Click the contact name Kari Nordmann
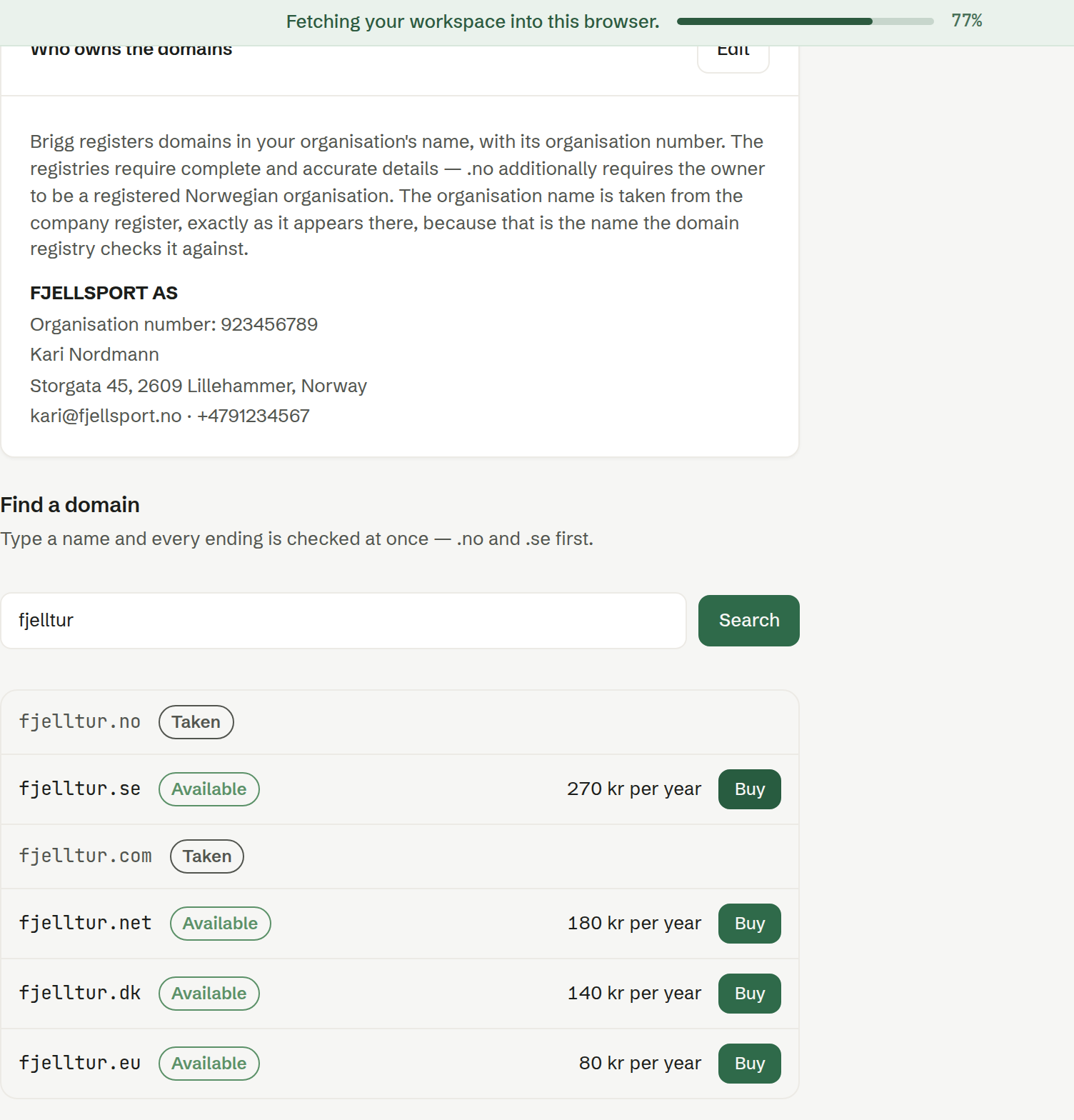The image size is (1074, 1120). coord(94,354)
